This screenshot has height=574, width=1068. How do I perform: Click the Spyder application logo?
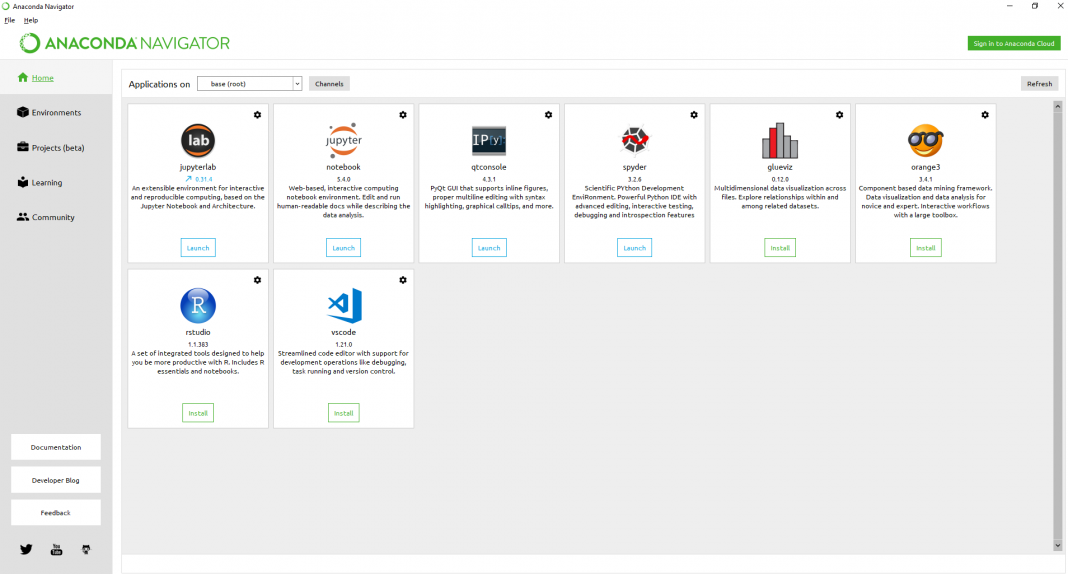[x=634, y=140]
